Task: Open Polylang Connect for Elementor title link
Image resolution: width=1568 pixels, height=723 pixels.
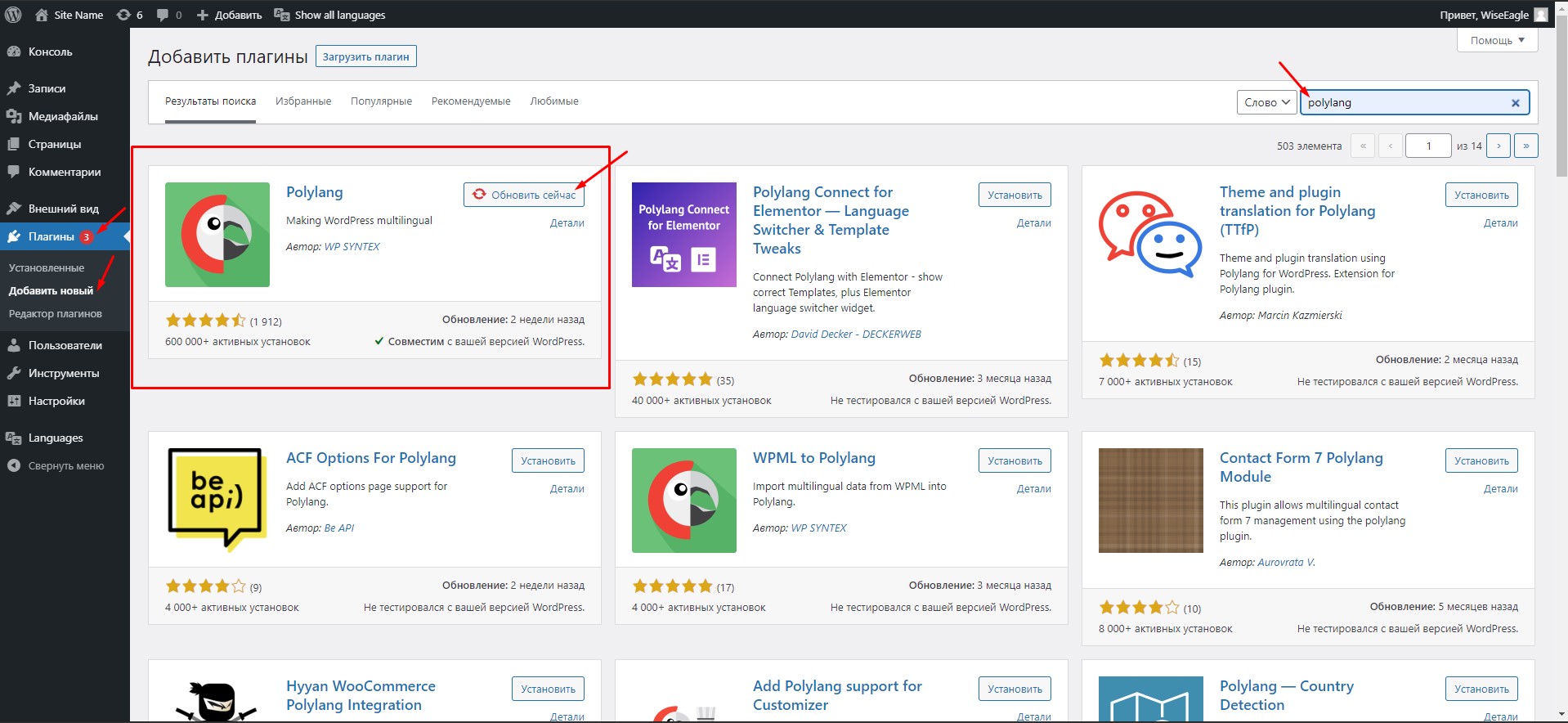Action: [831, 220]
